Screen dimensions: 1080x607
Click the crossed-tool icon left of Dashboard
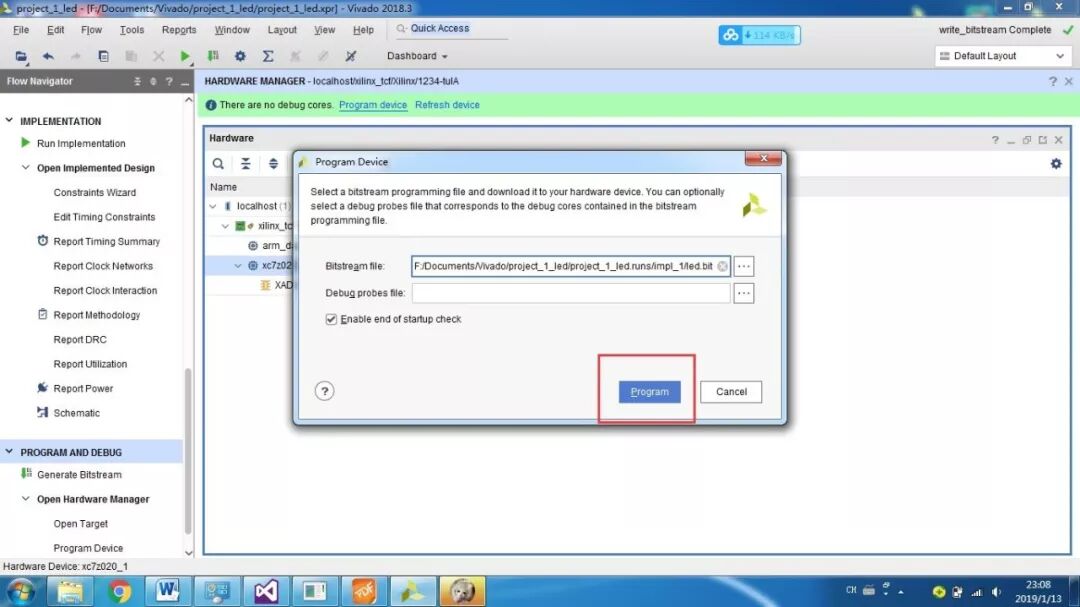[351, 56]
